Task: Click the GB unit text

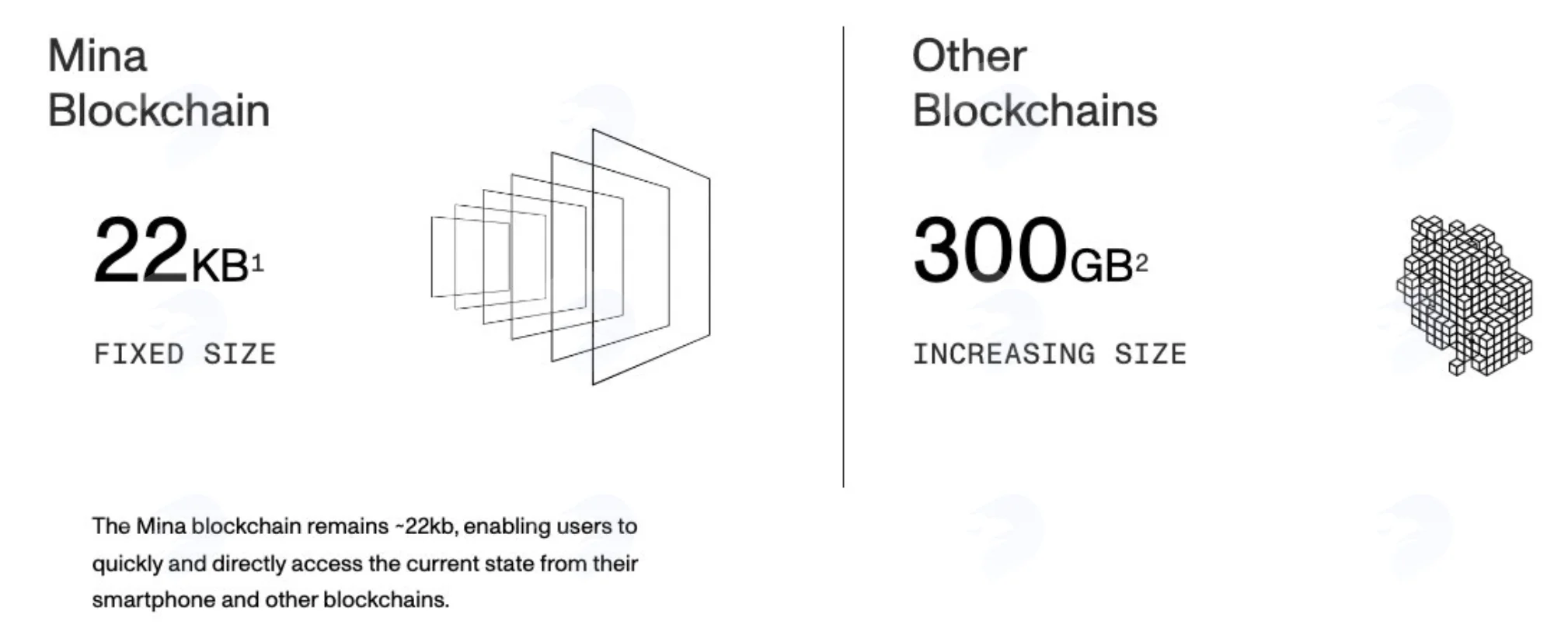Action: pos(1101,267)
